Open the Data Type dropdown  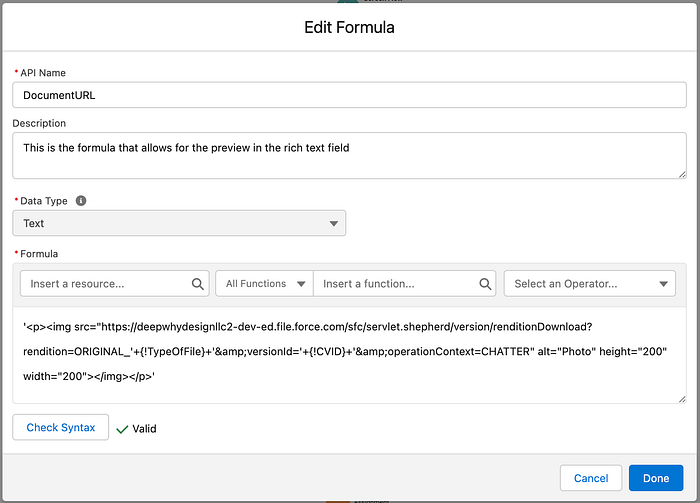179,224
